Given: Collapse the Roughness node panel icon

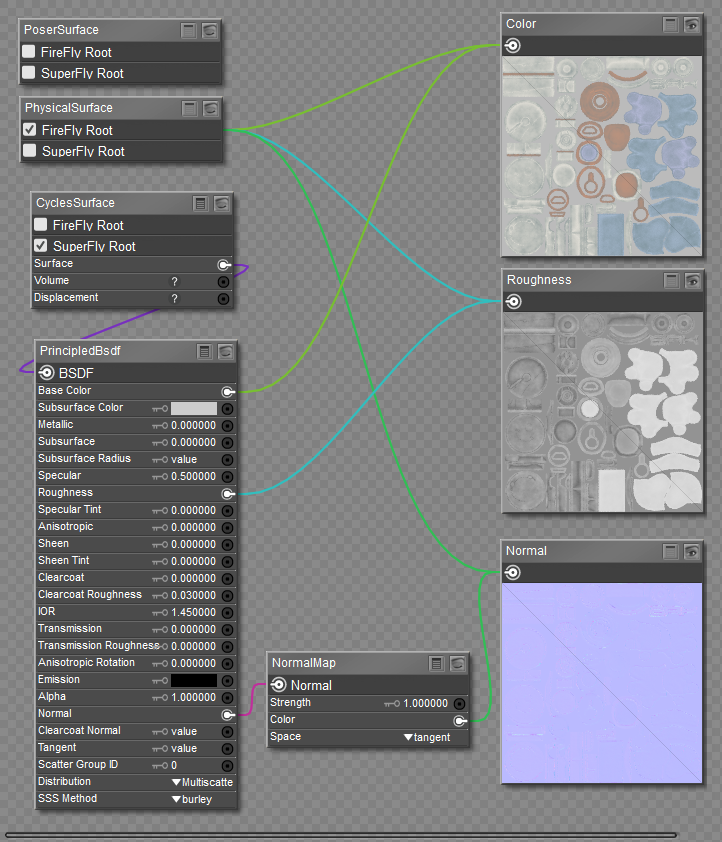Looking at the screenshot, I should (672, 280).
